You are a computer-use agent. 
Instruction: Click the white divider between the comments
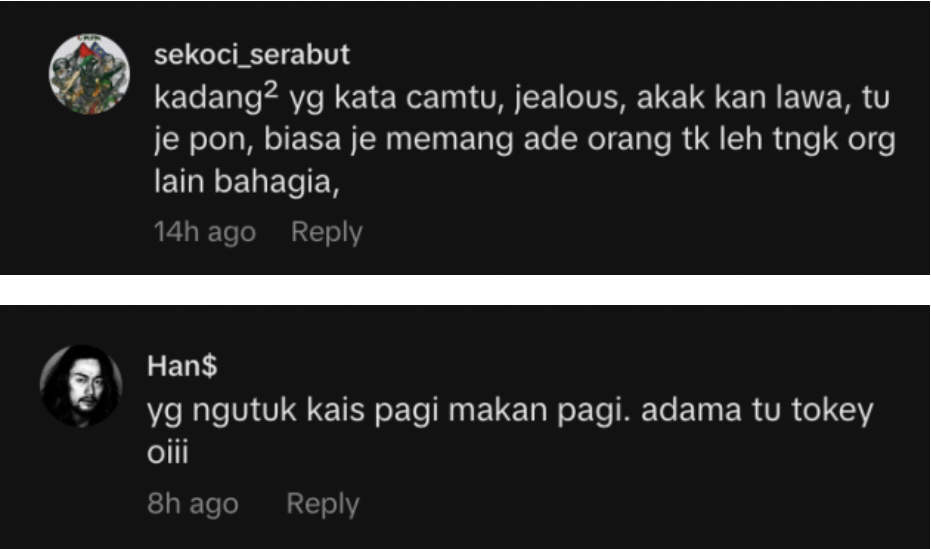pos(466,290)
